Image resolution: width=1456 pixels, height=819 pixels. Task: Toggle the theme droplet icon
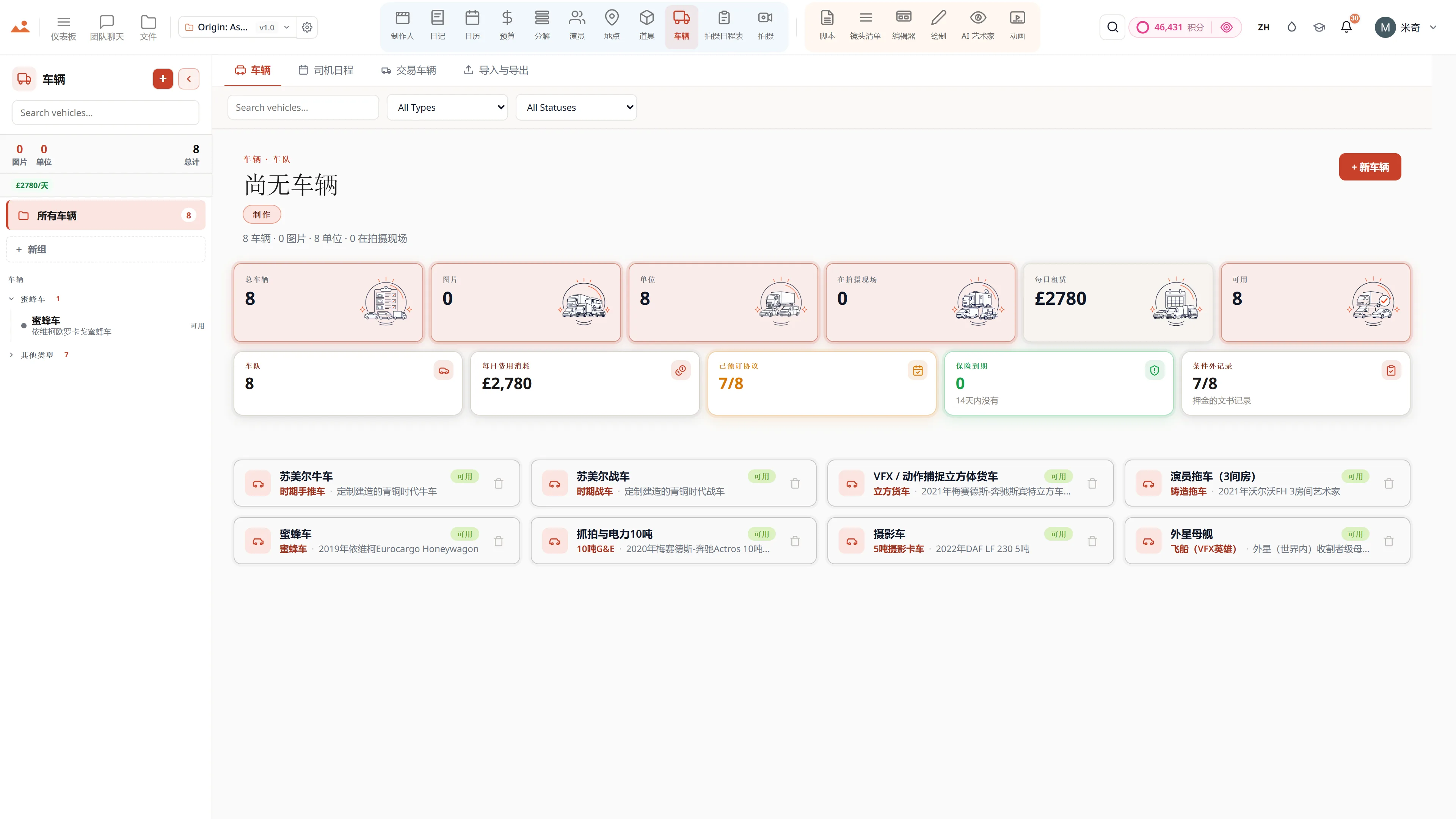pos(1291,27)
